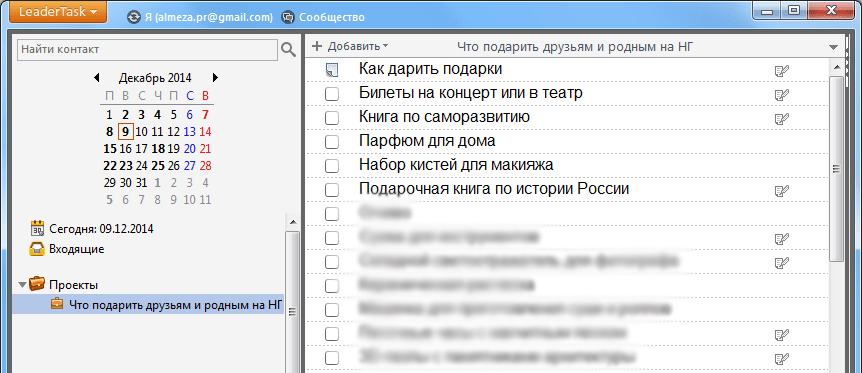Click account label Я (almeza.pr@gmail.com)
Viewport: 862px width, 373px height.
[208, 17]
